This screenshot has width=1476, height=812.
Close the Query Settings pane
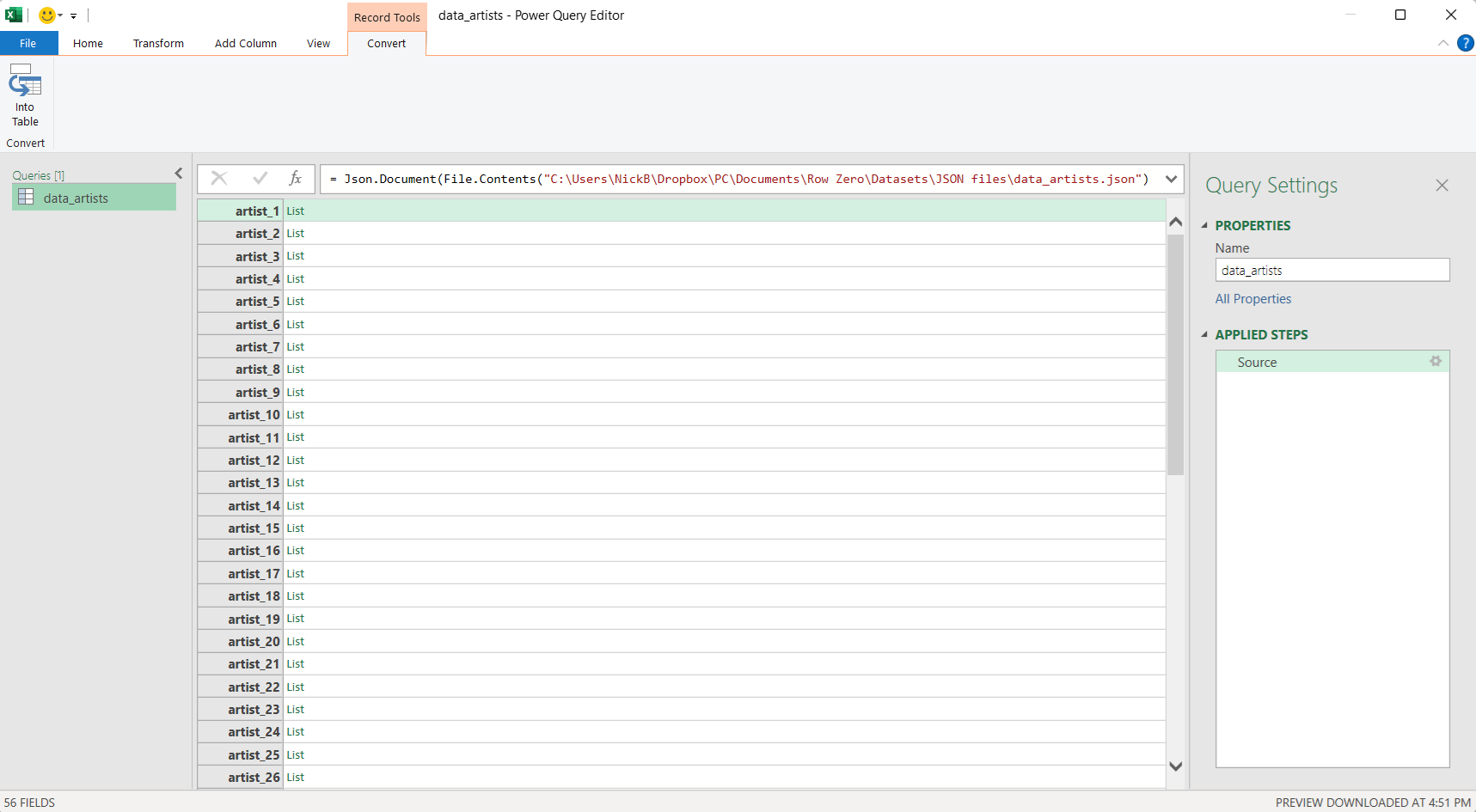click(x=1442, y=186)
